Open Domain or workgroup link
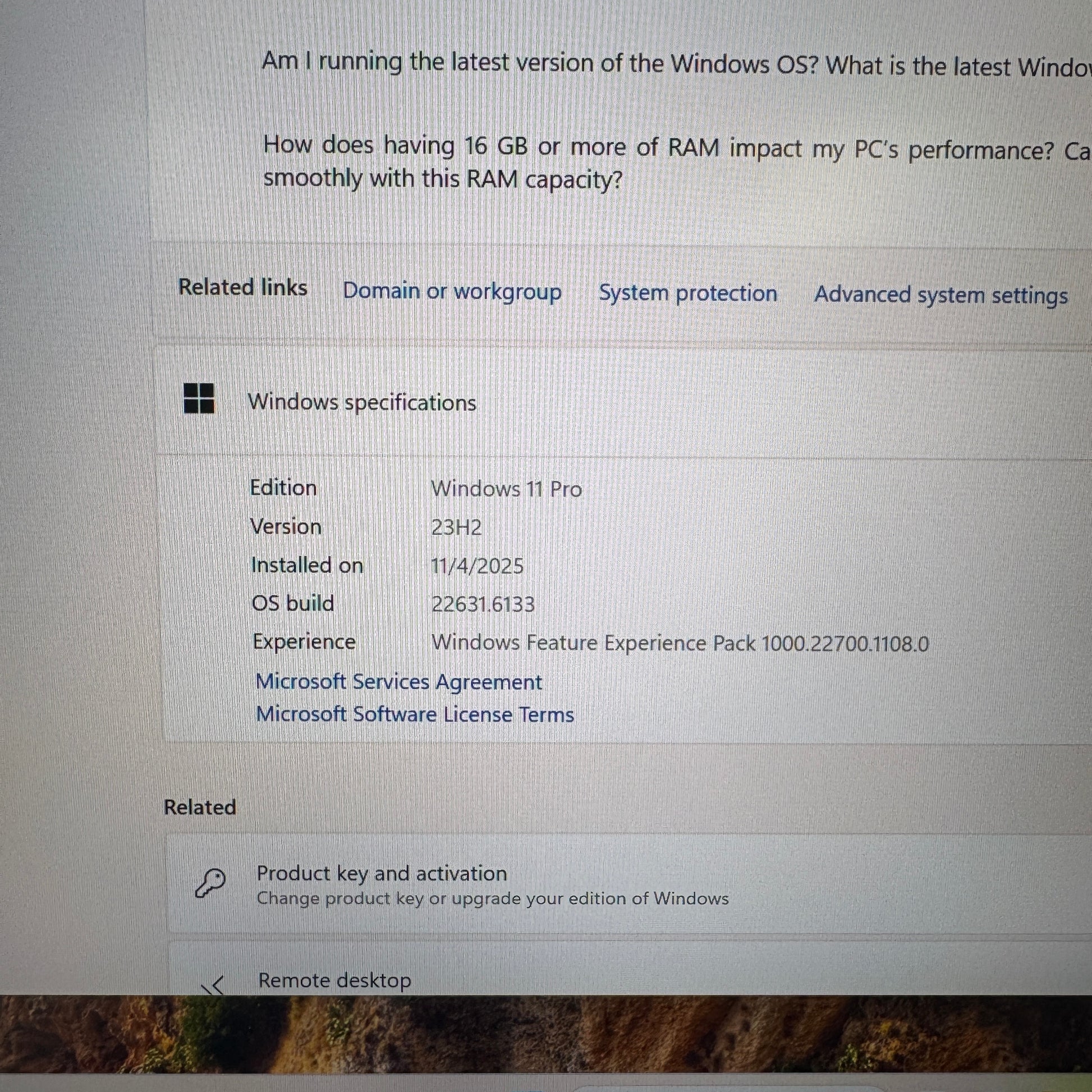 tap(452, 291)
